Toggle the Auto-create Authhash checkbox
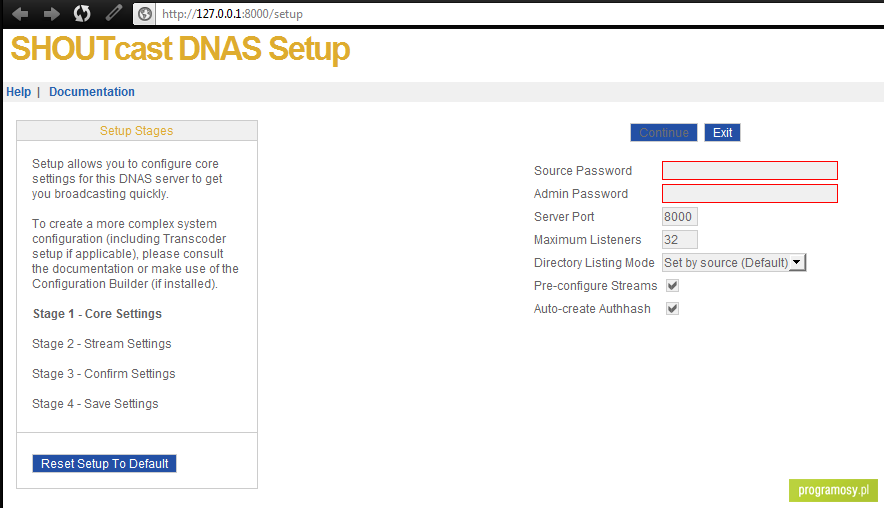This screenshot has width=884, height=508. pos(672,308)
